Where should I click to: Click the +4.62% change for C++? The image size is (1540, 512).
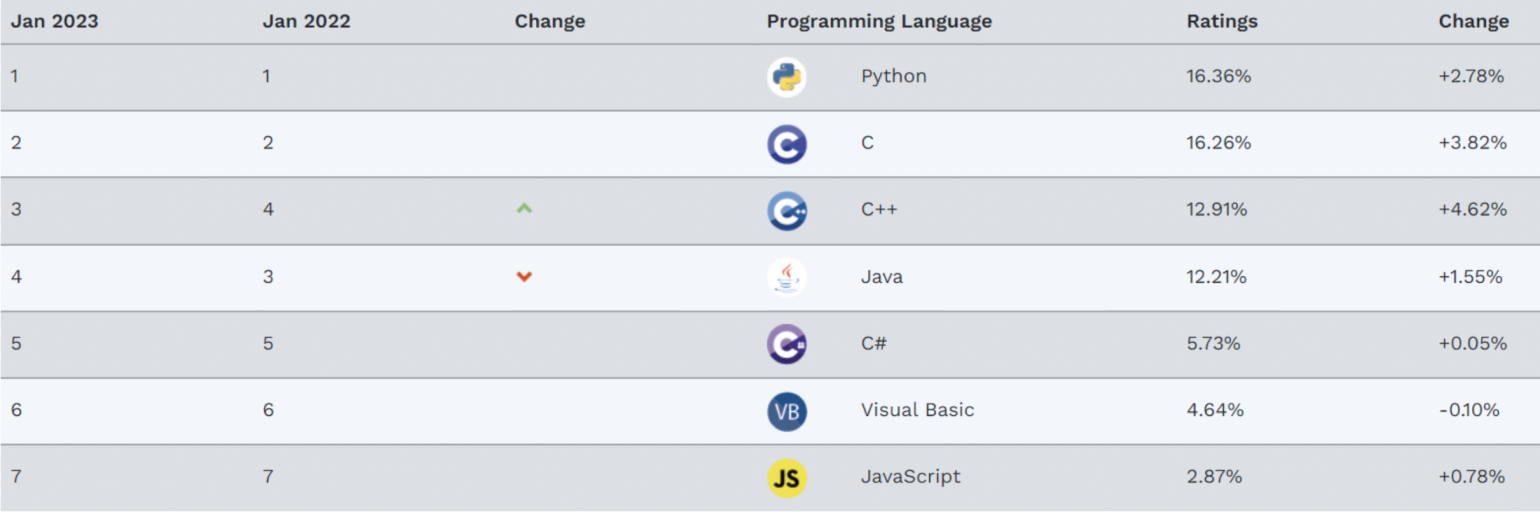coord(1472,210)
